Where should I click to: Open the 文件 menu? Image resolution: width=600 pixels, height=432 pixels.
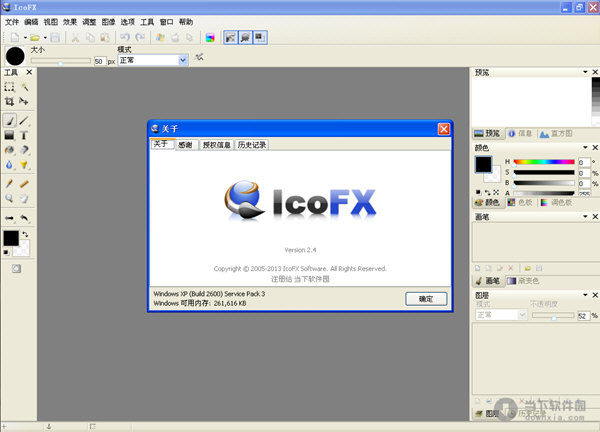pos(12,22)
